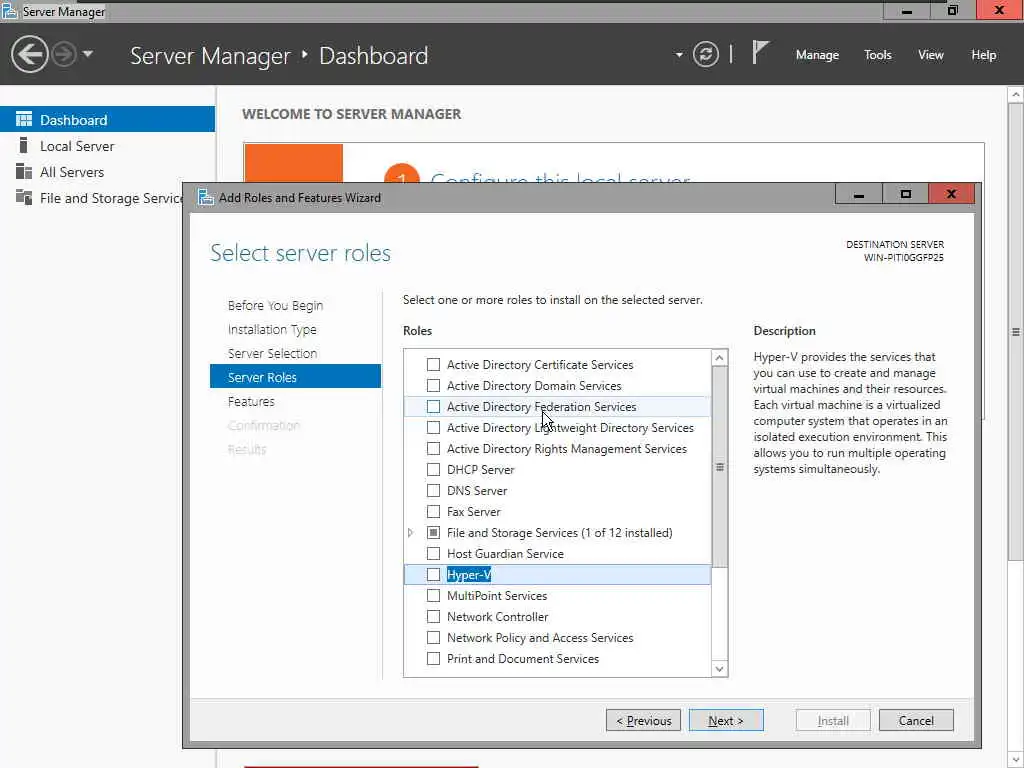This screenshot has height=768, width=1024.
Task: Click the roles list scrollbar thumb
Action: point(719,466)
